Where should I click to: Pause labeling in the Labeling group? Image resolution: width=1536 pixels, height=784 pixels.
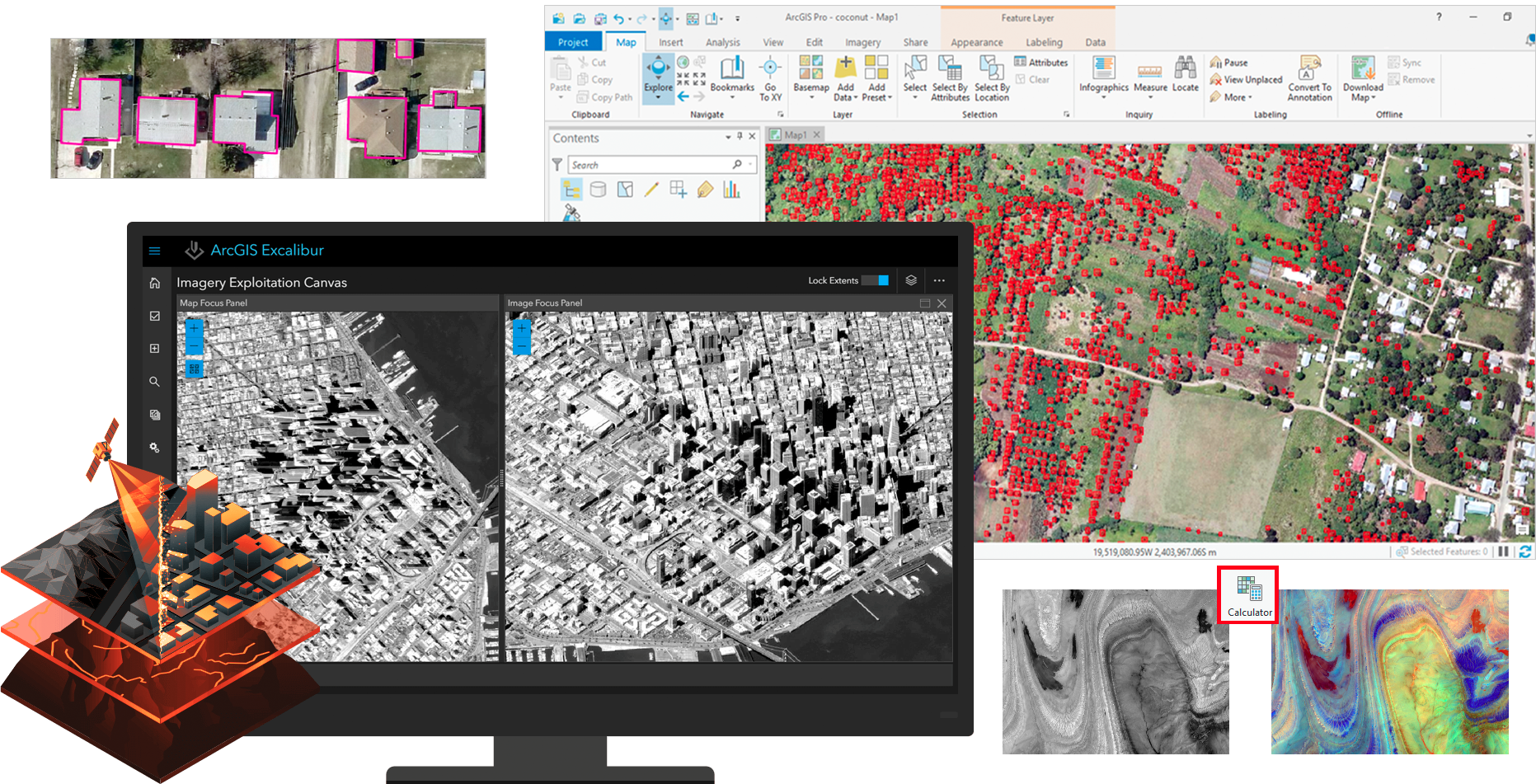point(1228,63)
